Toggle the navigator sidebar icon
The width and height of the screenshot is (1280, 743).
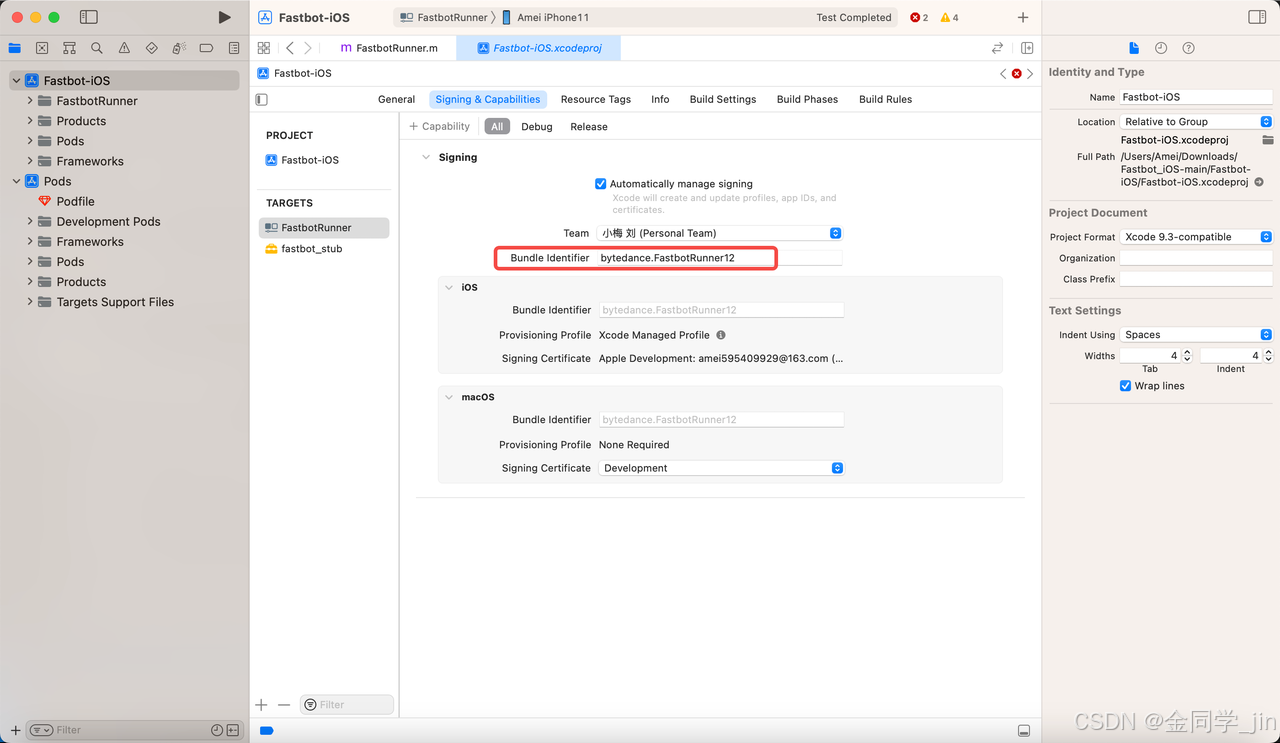[89, 17]
